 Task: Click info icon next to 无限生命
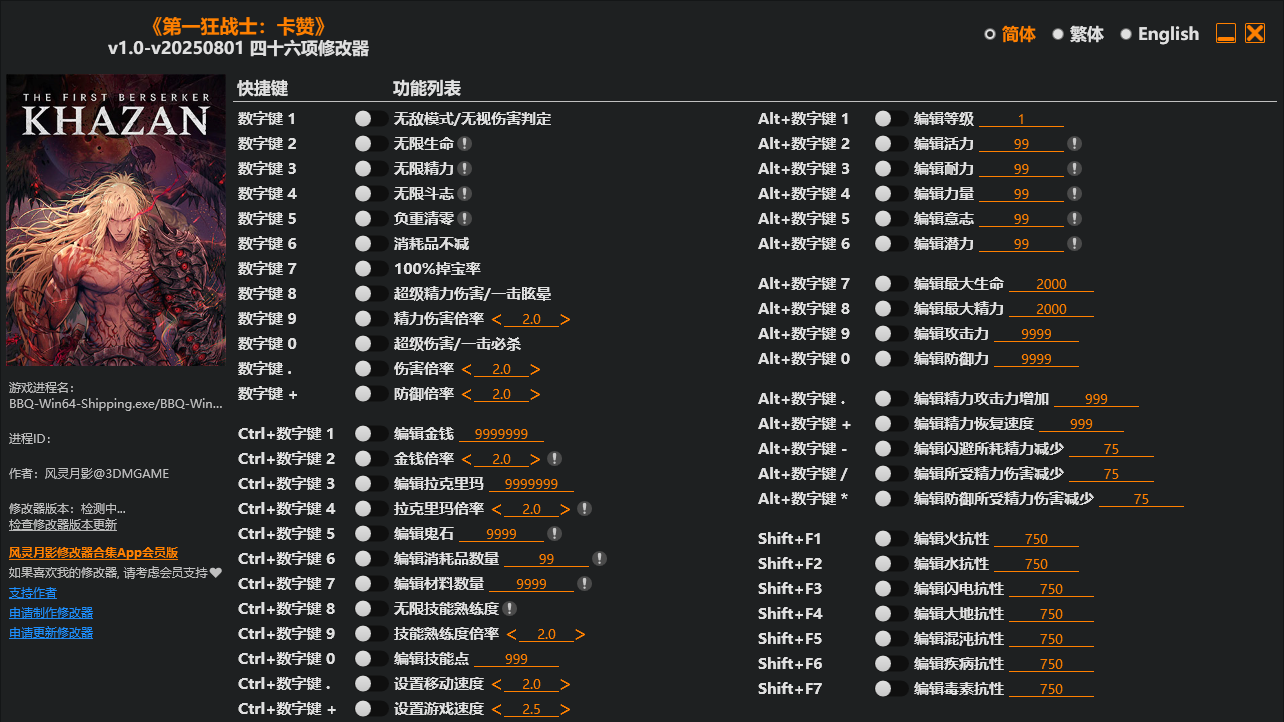(465, 144)
